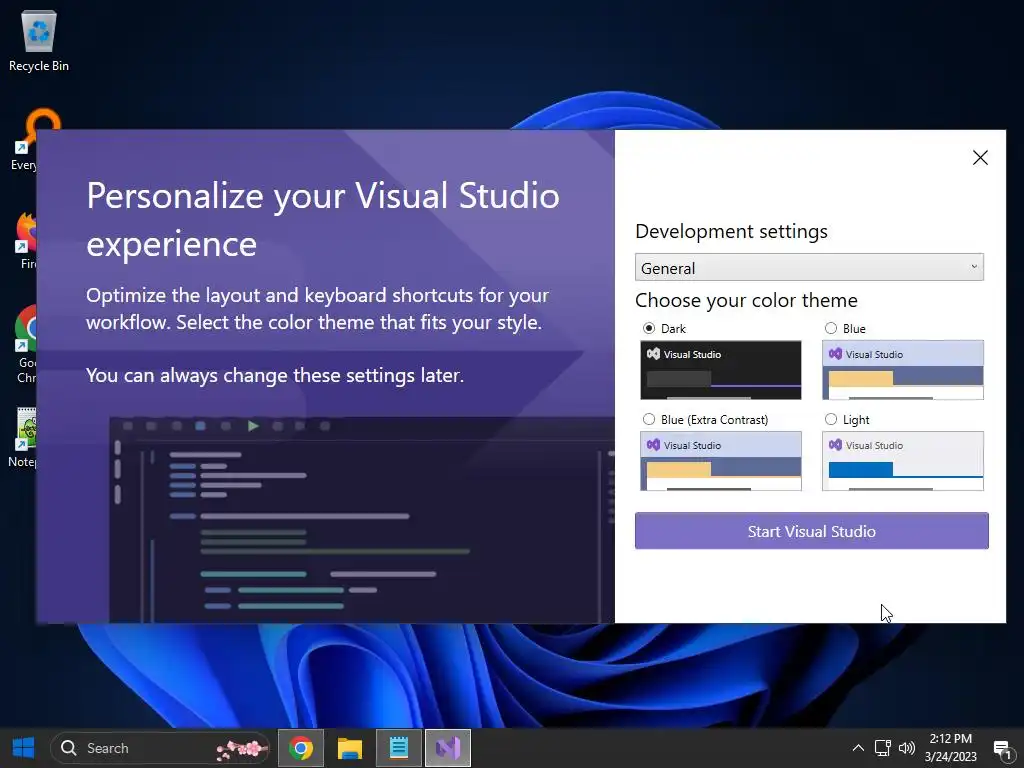Select the Blue color theme radio button
This screenshot has height=768, width=1024.
[x=831, y=328]
